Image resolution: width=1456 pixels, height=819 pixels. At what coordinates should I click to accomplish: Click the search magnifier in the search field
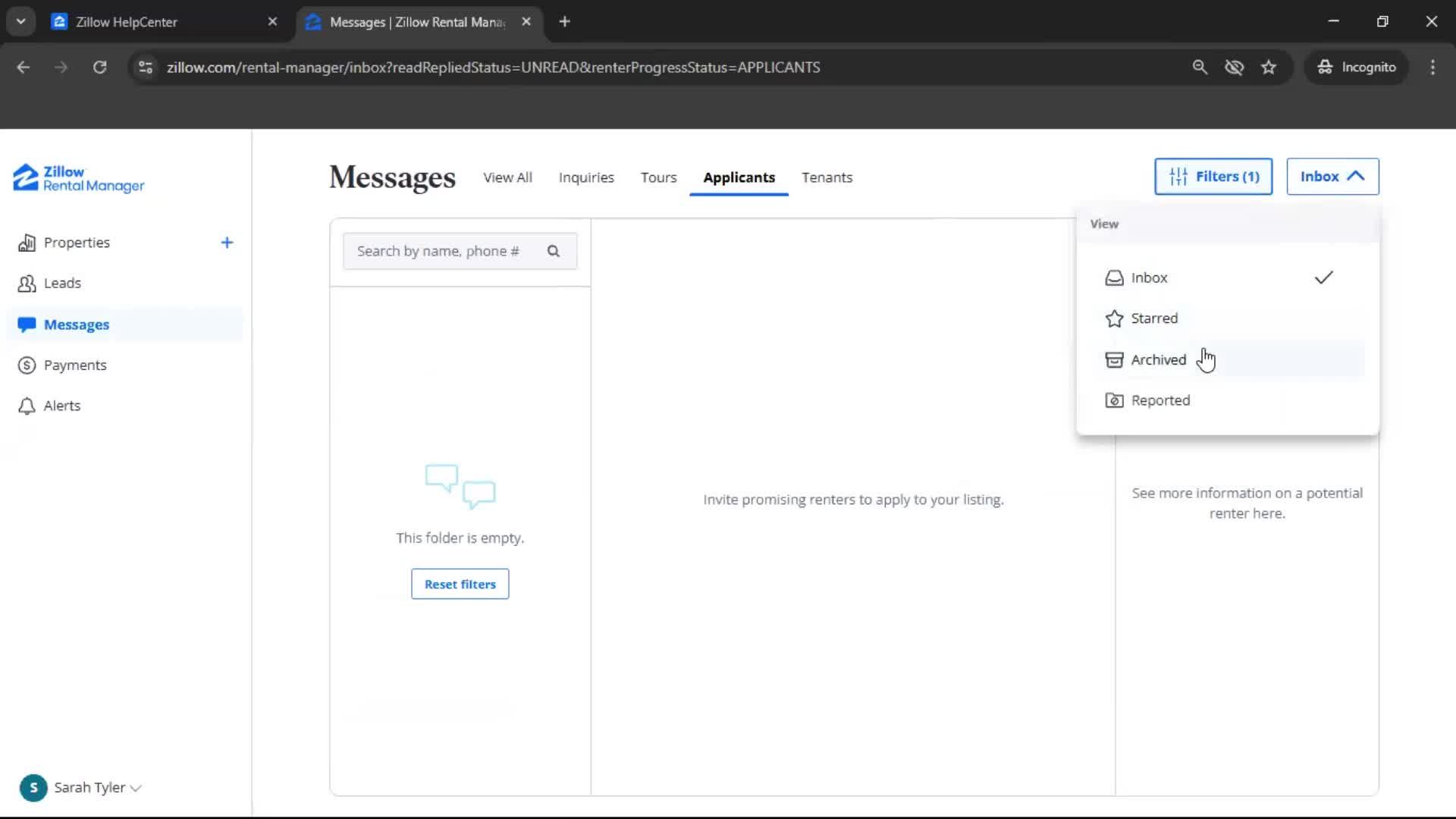554,250
